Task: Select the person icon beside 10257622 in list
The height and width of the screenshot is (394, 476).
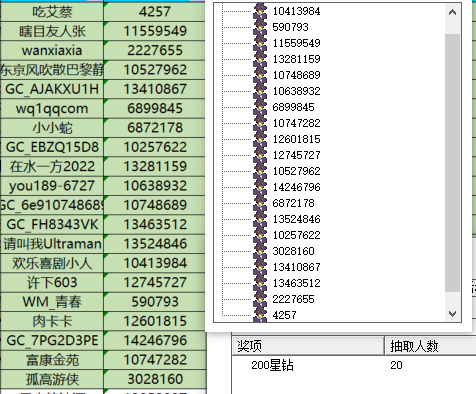Action: pyautogui.click(x=260, y=235)
